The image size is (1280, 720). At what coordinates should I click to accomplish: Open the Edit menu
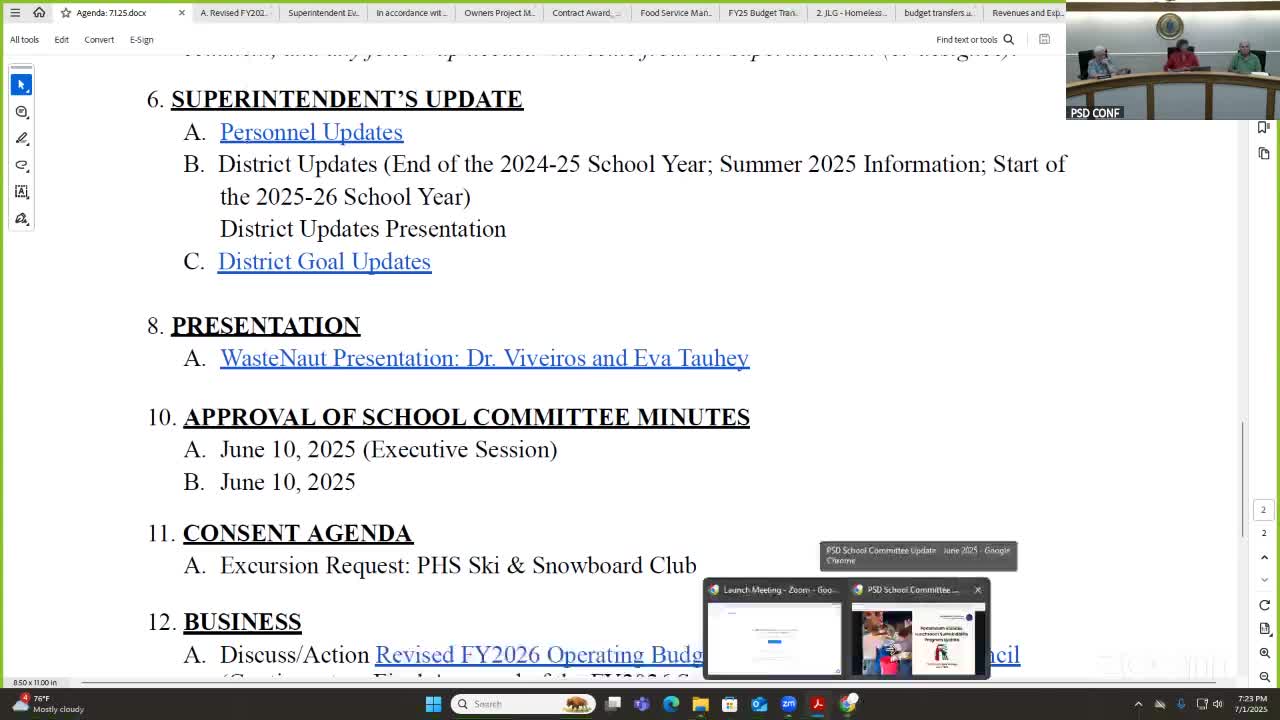click(x=61, y=40)
